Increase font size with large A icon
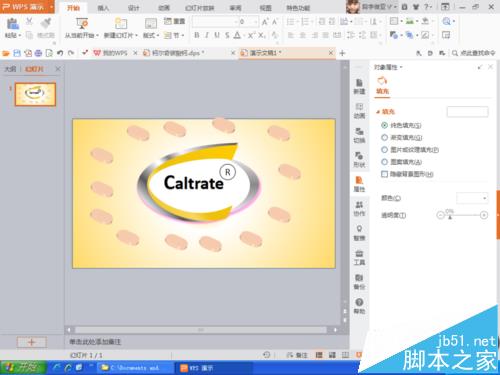Viewport: 500px width, 375px height. coord(265,22)
